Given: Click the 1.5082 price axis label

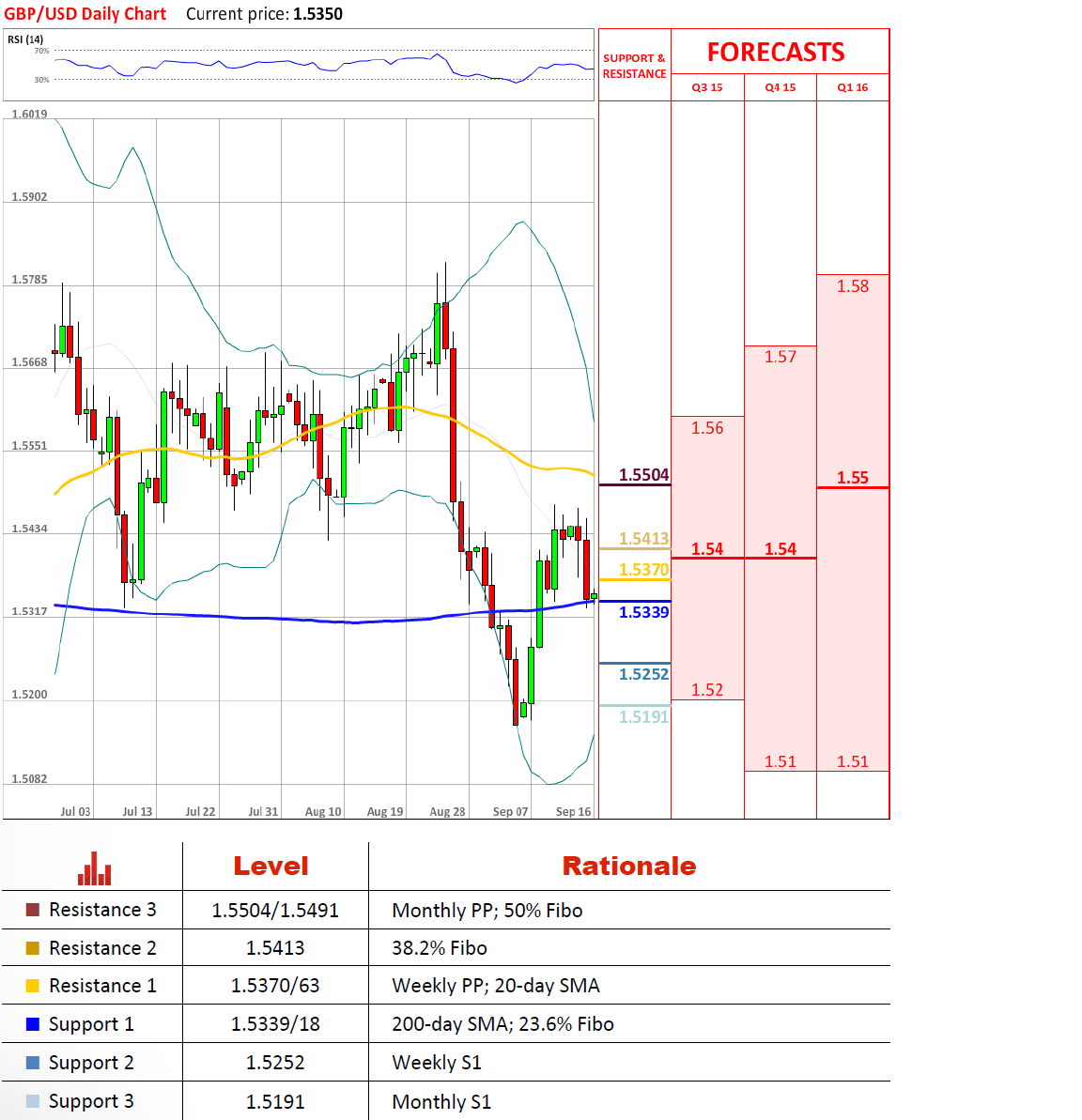Looking at the screenshot, I should click(29, 778).
